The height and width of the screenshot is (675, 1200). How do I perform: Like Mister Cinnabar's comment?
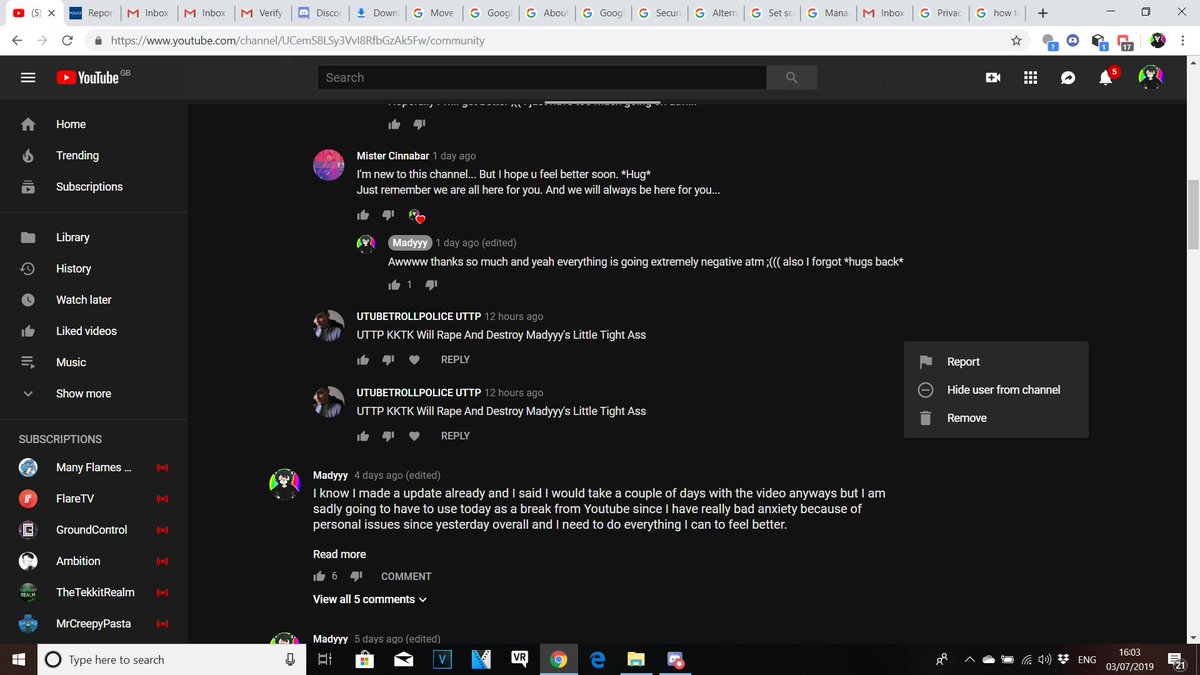[363, 215]
